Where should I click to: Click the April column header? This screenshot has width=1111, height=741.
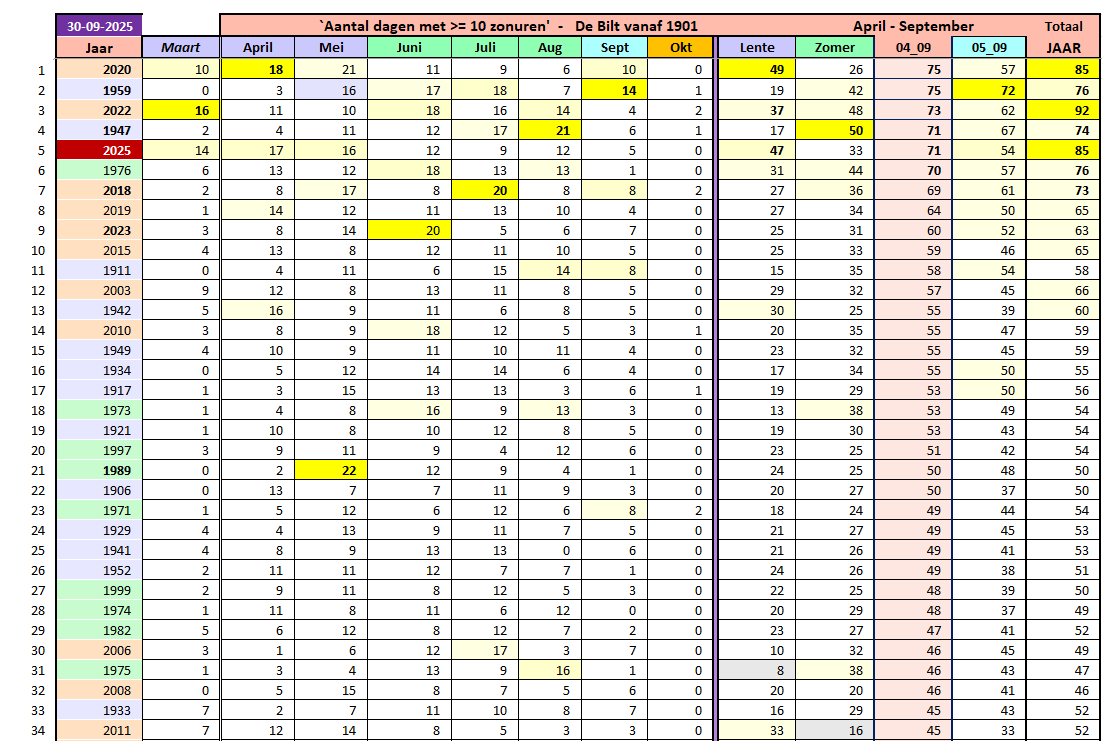257,47
